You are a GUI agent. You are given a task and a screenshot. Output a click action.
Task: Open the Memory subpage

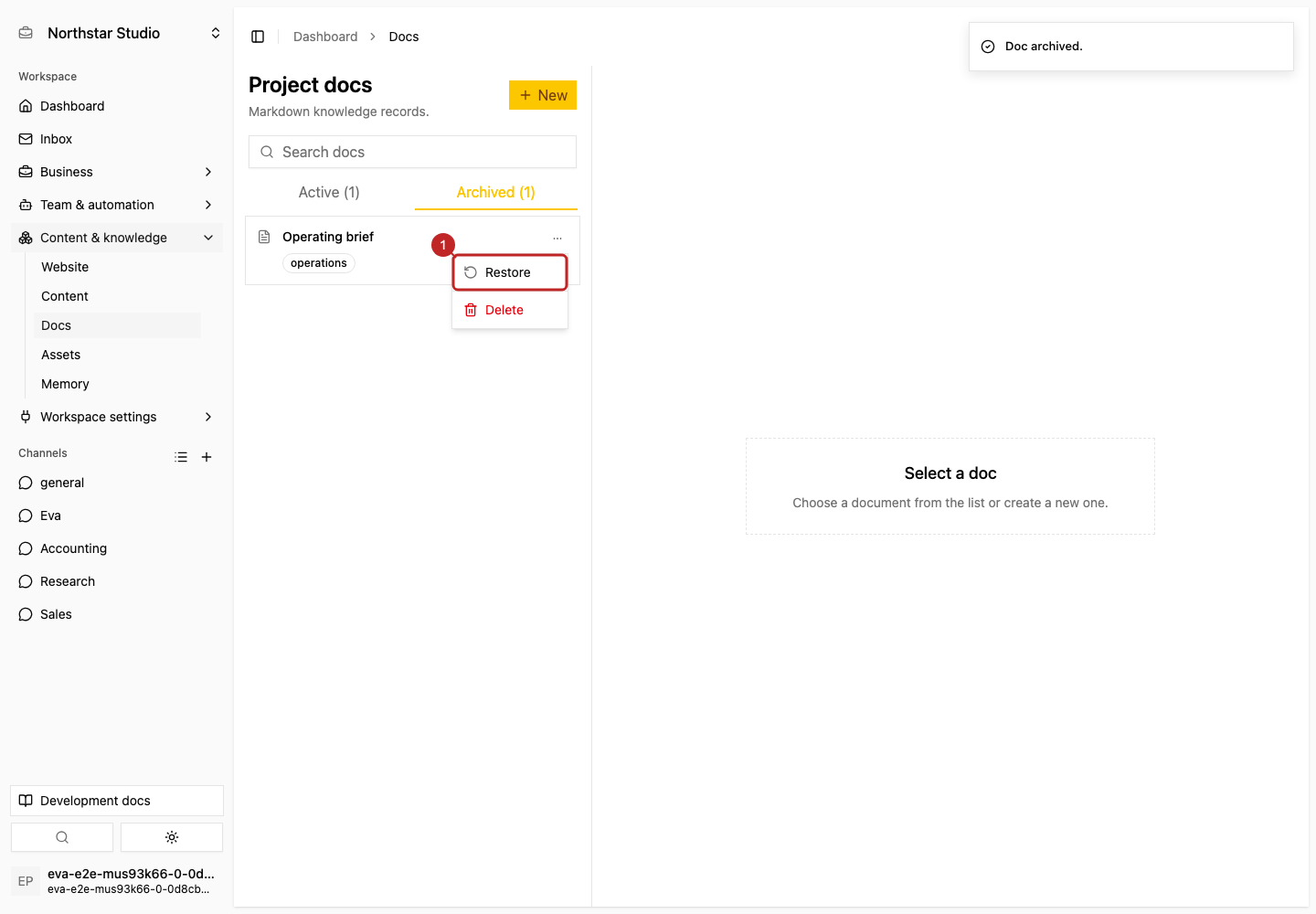click(x=117, y=384)
